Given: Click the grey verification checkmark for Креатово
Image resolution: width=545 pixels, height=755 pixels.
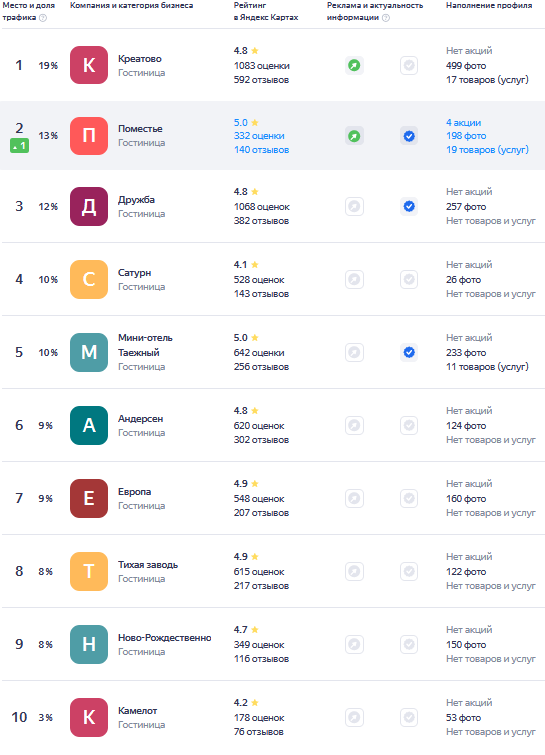Looking at the screenshot, I should [409, 65].
